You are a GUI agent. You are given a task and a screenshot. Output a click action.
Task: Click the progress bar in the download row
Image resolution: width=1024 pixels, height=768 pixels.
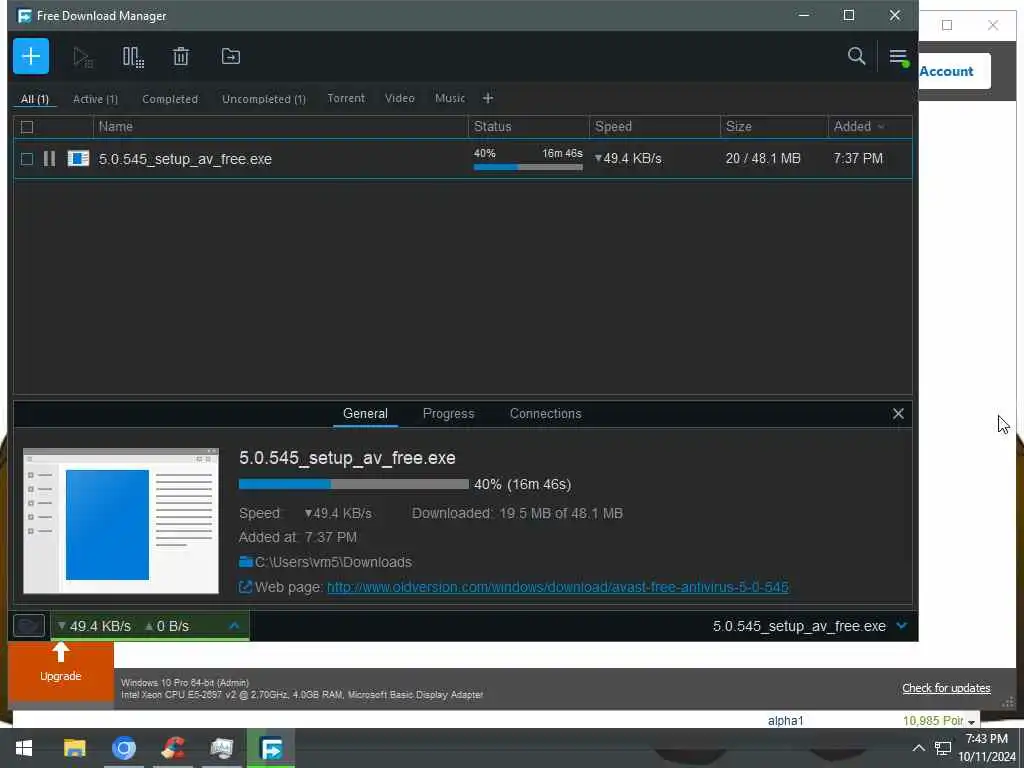pos(528,167)
